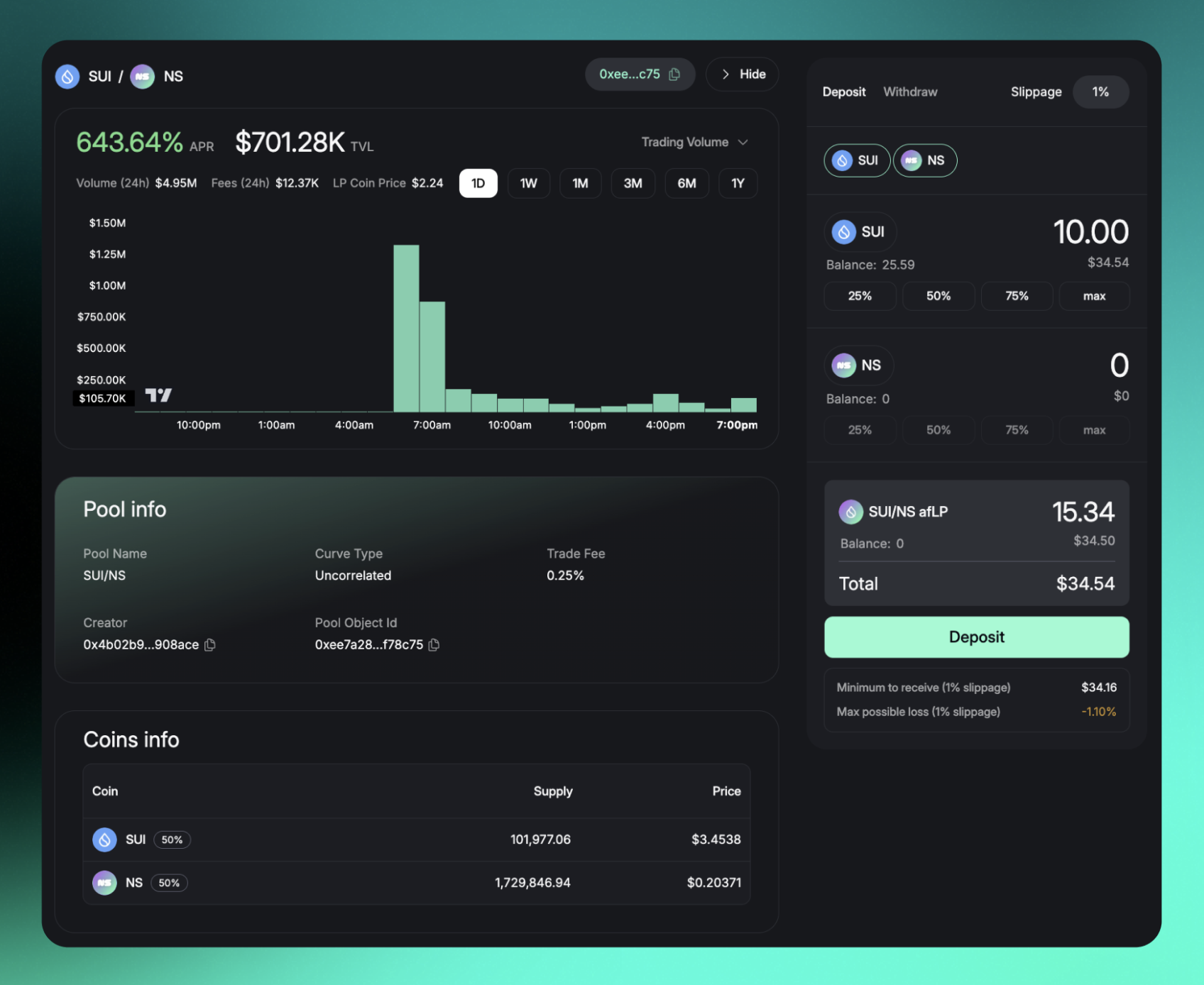
Task: Switch to the Withdraw tab
Action: click(x=909, y=92)
